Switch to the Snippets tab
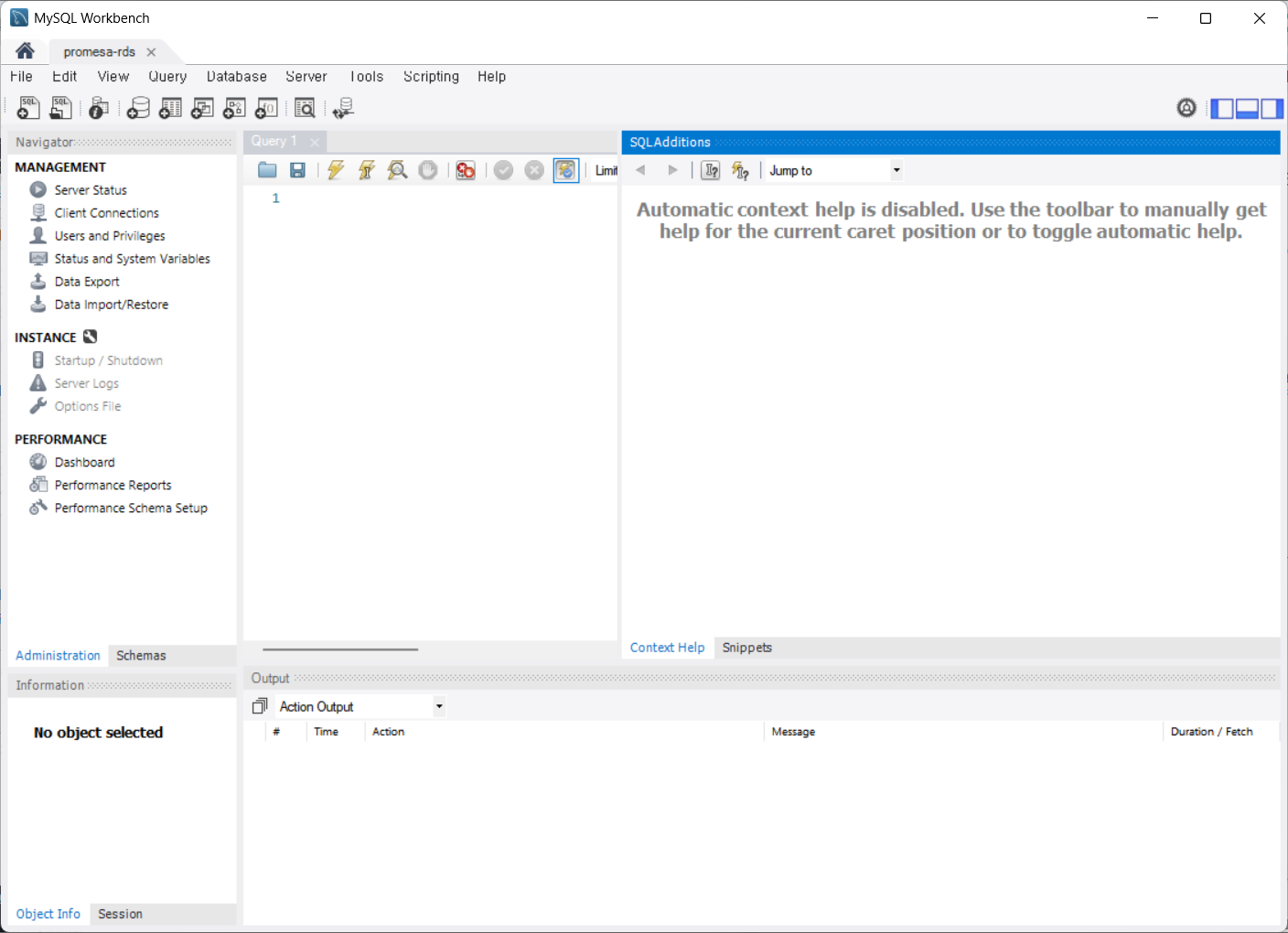Image resolution: width=1288 pixels, height=933 pixels. pos(747,648)
